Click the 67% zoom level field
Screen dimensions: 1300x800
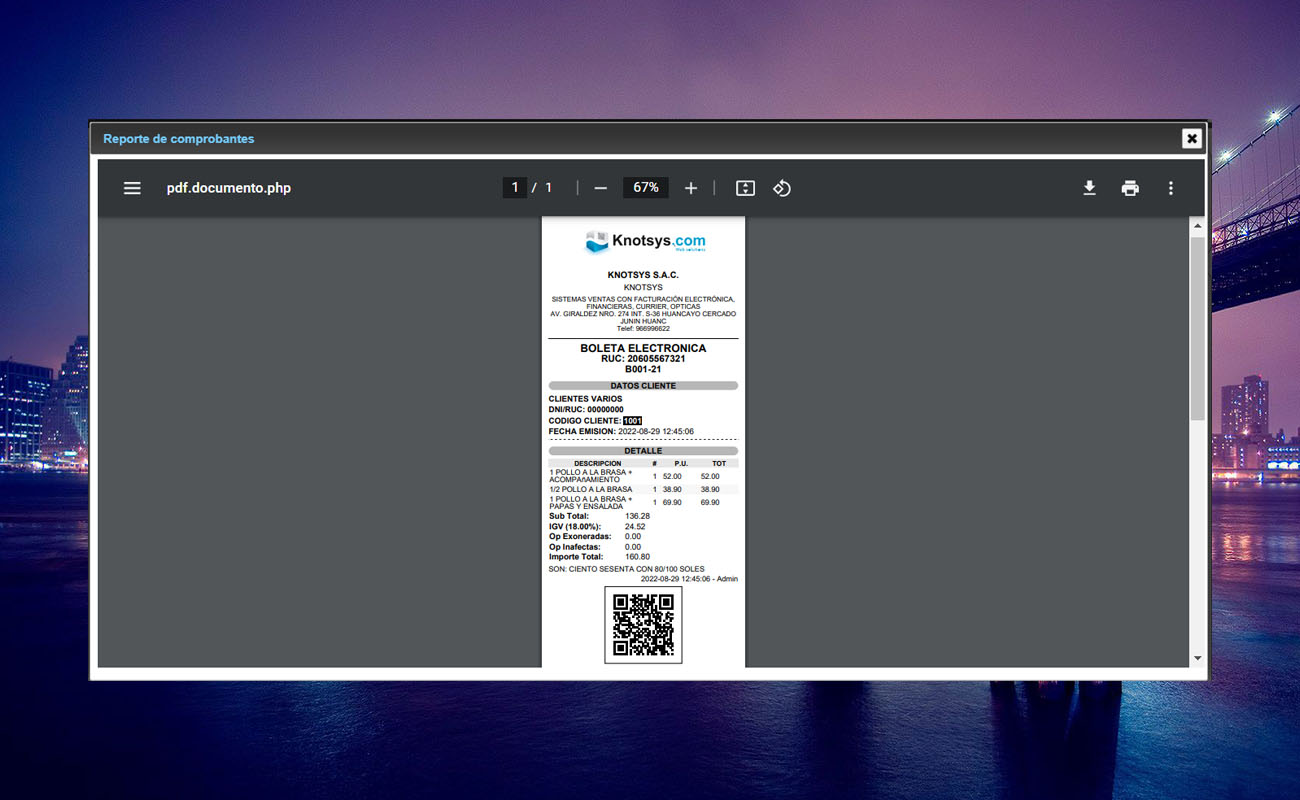pos(646,188)
